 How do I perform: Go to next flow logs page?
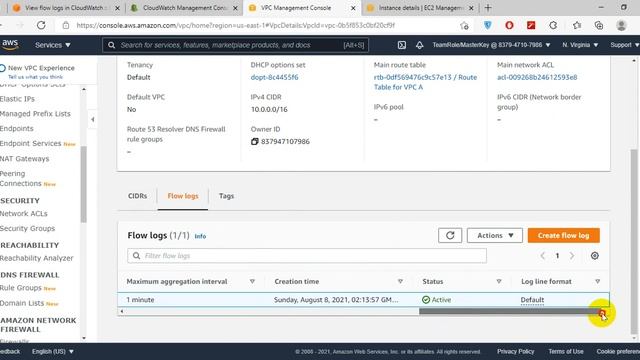[x=572, y=256]
